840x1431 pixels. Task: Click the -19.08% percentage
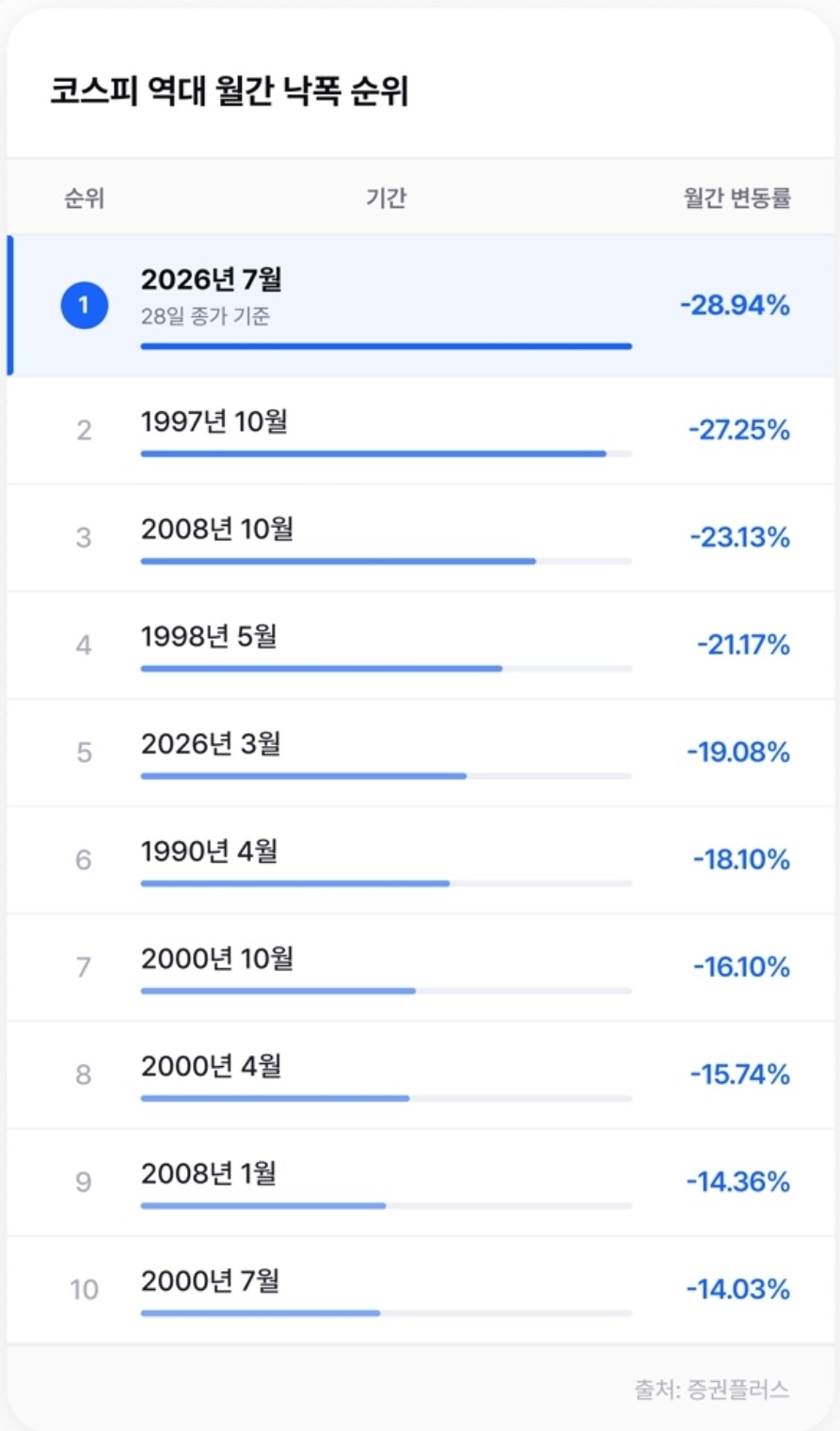(x=738, y=752)
